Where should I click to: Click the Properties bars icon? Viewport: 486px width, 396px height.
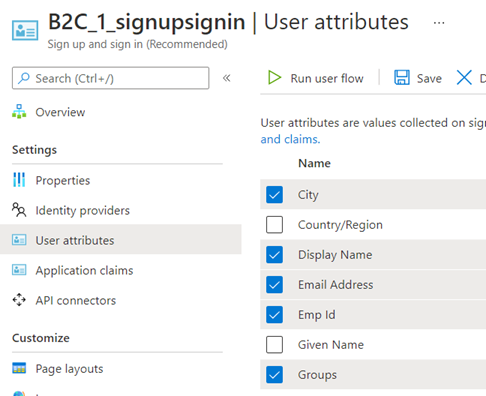[19, 180]
